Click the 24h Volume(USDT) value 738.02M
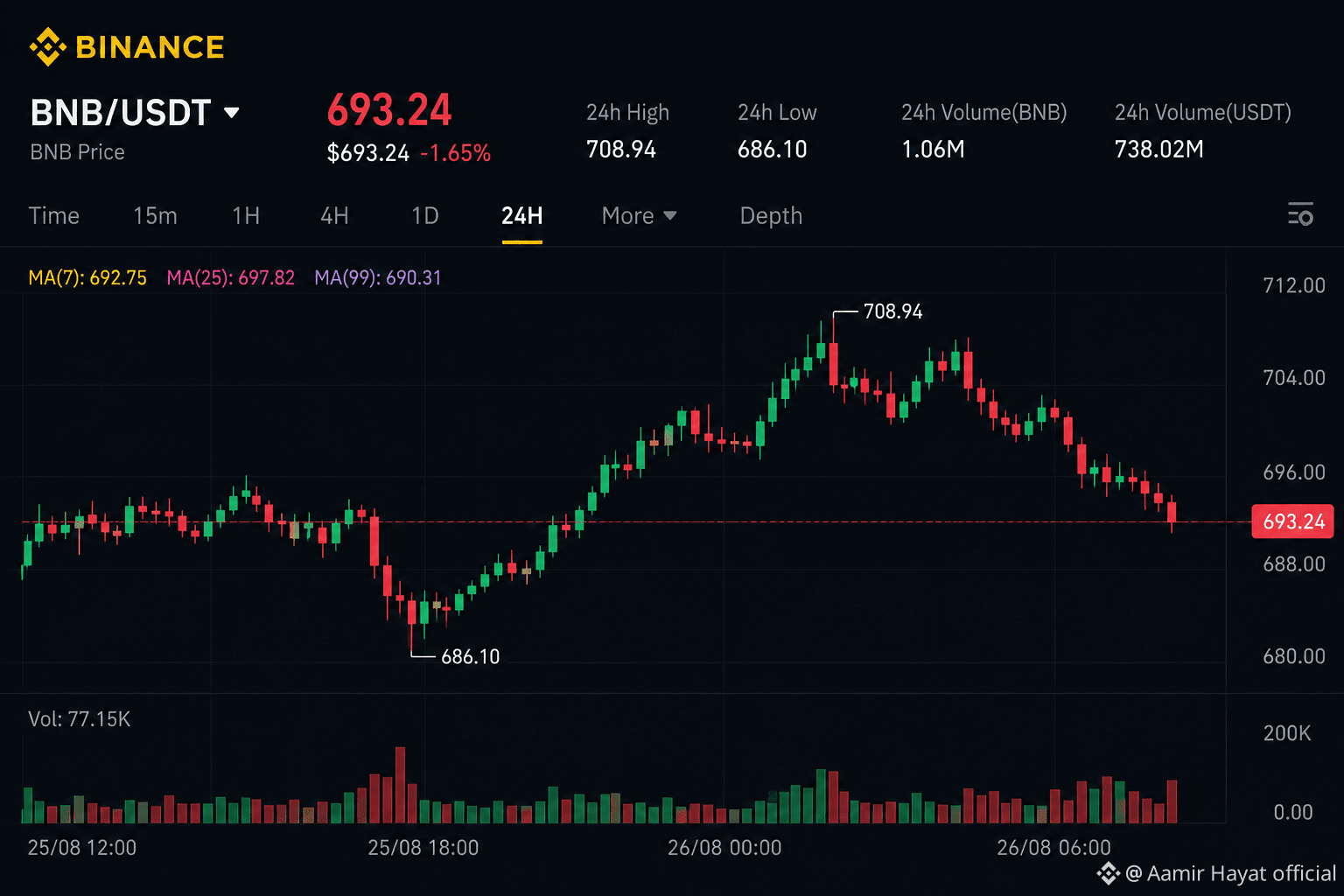Image resolution: width=1344 pixels, height=896 pixels. (1159, 150)
